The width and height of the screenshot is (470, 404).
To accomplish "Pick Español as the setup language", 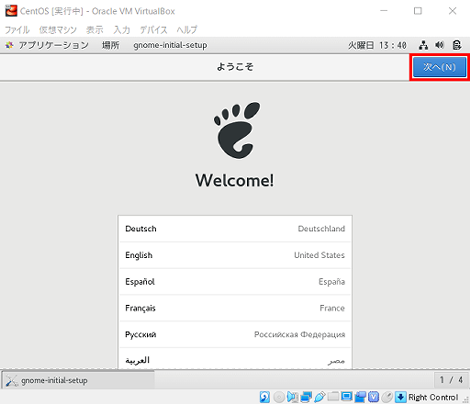I will [x=235, y=282].
